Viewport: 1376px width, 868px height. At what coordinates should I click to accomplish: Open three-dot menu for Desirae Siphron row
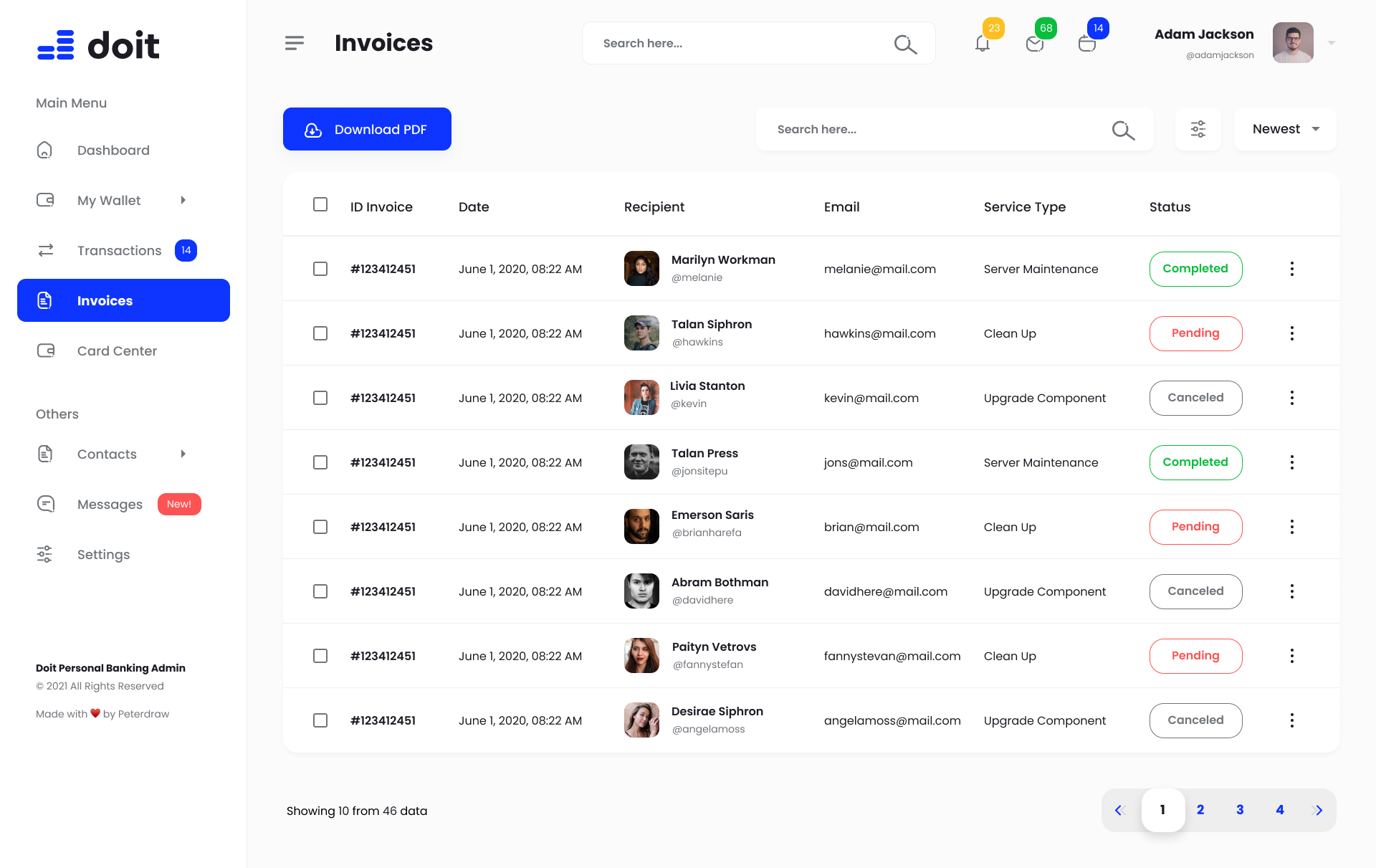click(x=1291, y=720)
